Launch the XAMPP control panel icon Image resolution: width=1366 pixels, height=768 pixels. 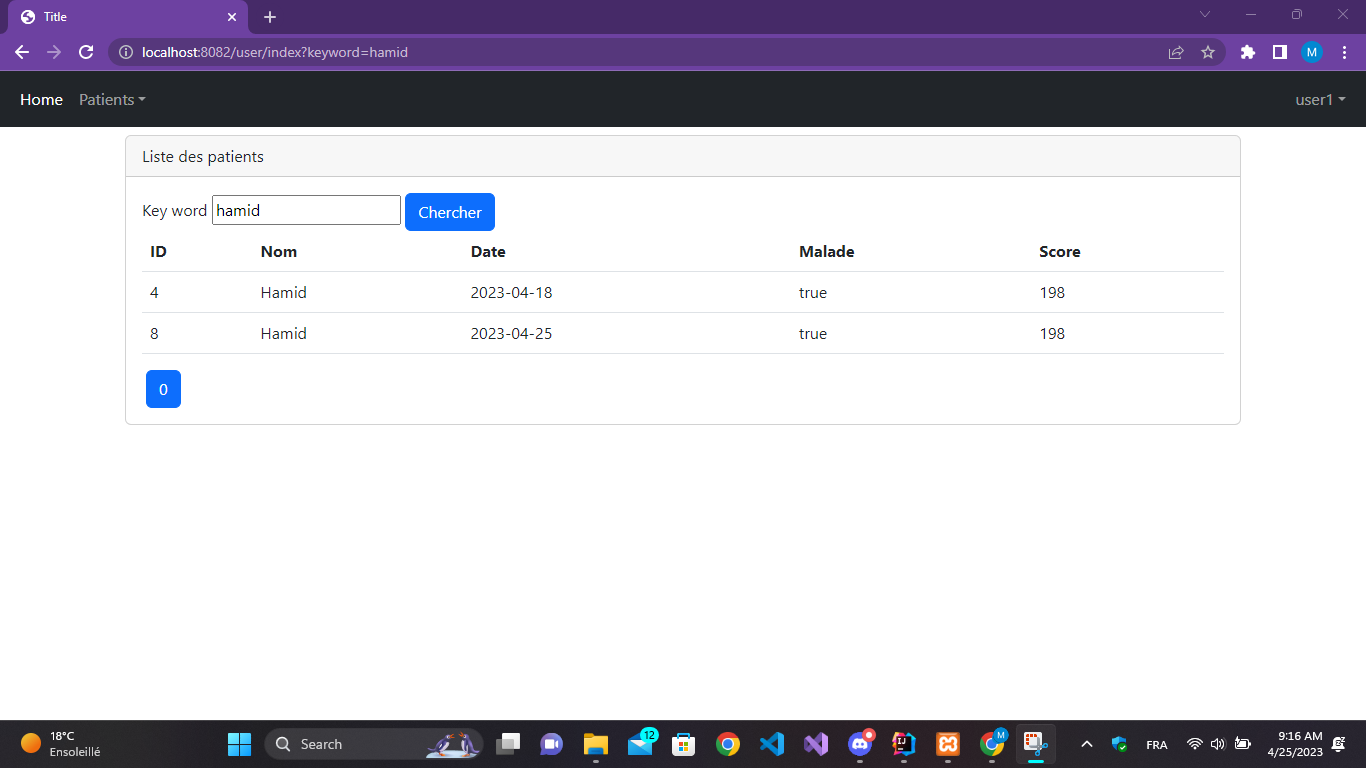tap(947, 744)
